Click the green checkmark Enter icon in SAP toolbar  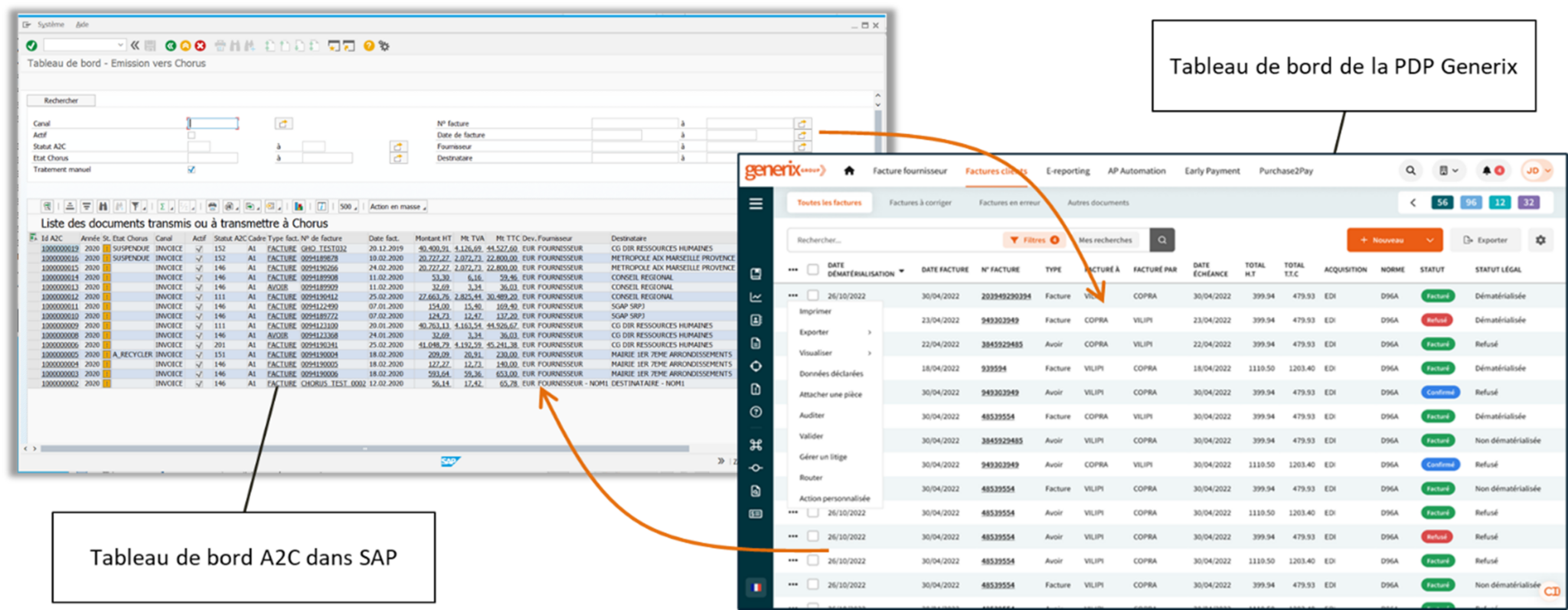point(31,46)
